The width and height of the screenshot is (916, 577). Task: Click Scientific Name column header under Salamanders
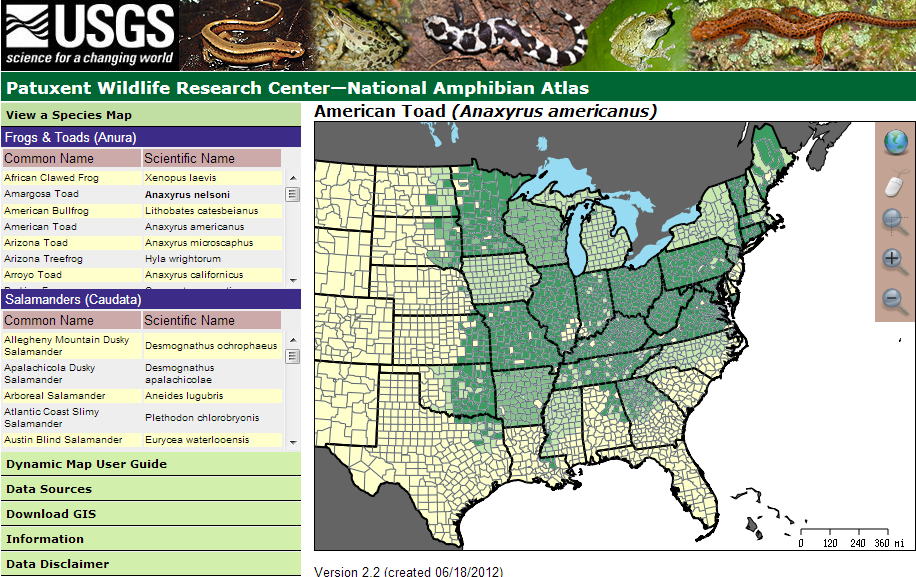[211, 320]
